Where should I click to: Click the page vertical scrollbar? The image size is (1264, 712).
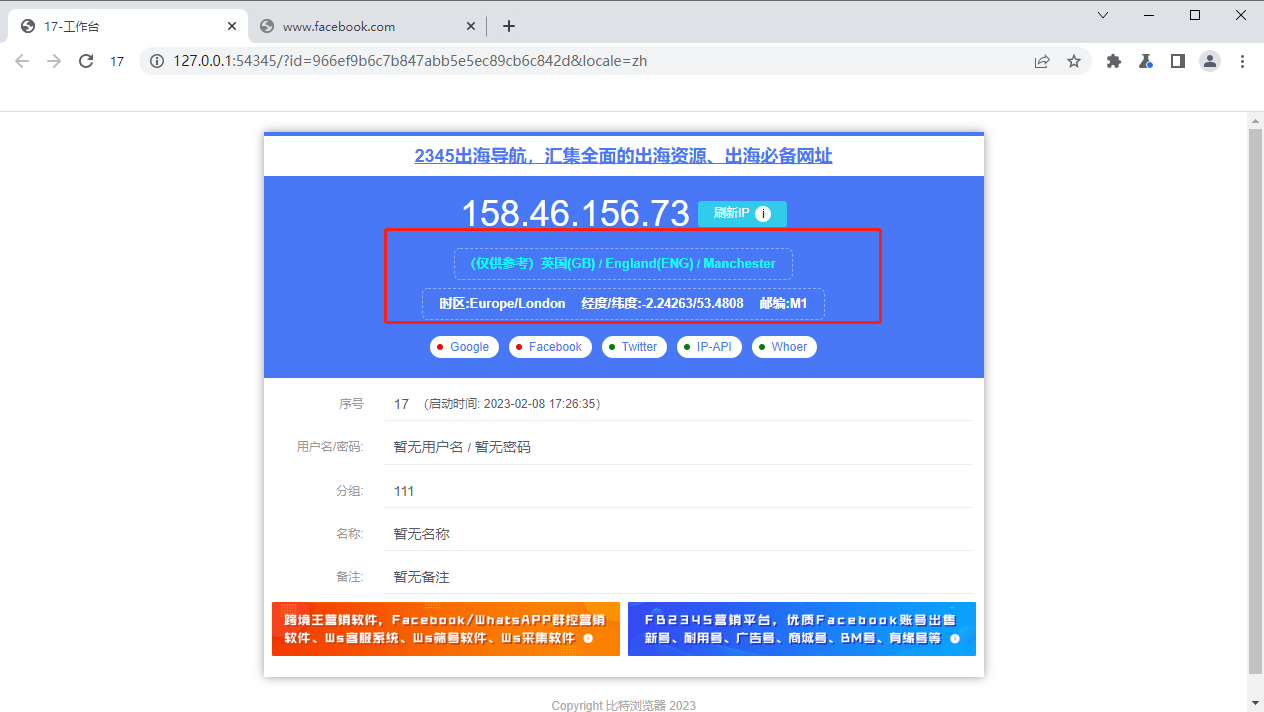point(1255,400)
